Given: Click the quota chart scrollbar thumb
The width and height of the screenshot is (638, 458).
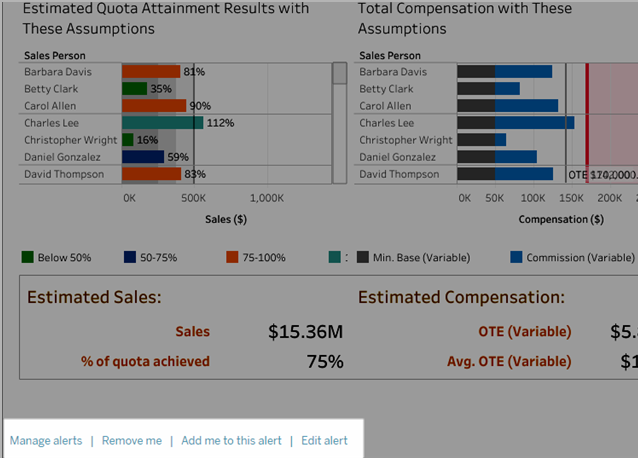Looking at the screenshot, I should [339, 73].
